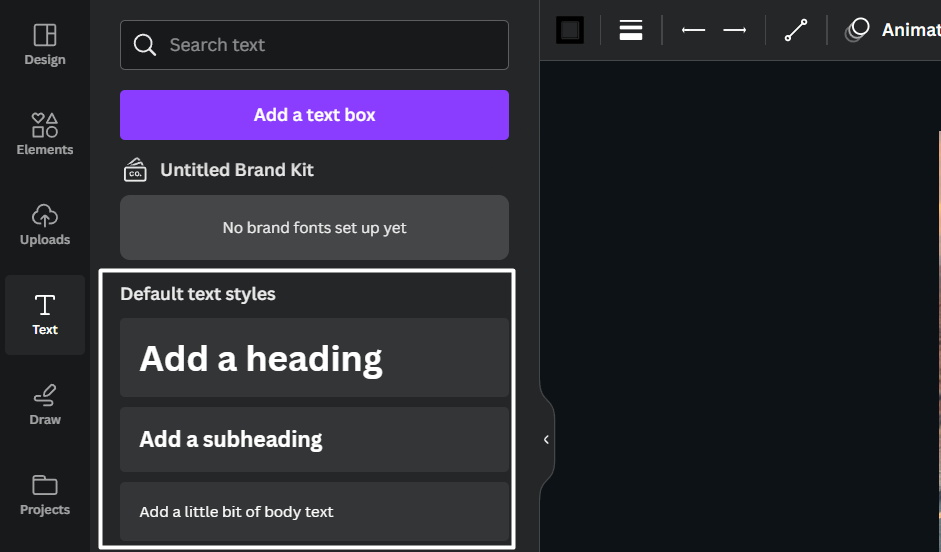This screenshot has width=941, height=552.
Task: Open the Projects folder panel
Action: click(x=45, y=494)
